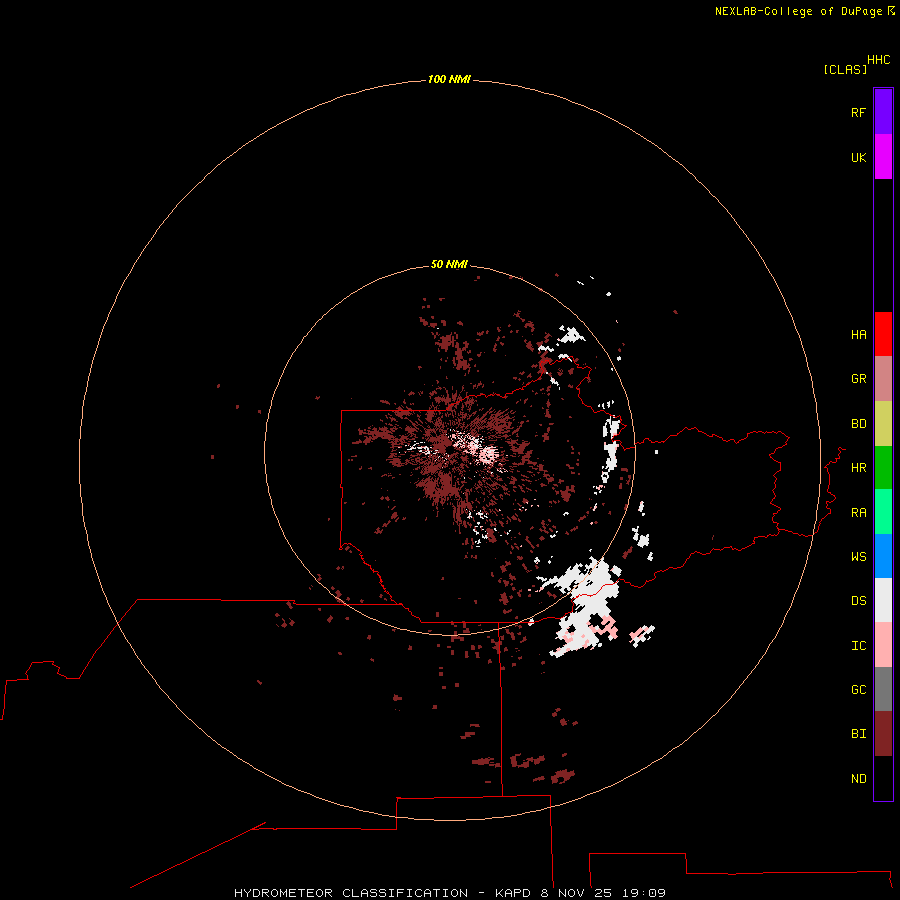Click the WS blue legend swatch
Viewport: 900px width, 900px height.
click(883, 556)
